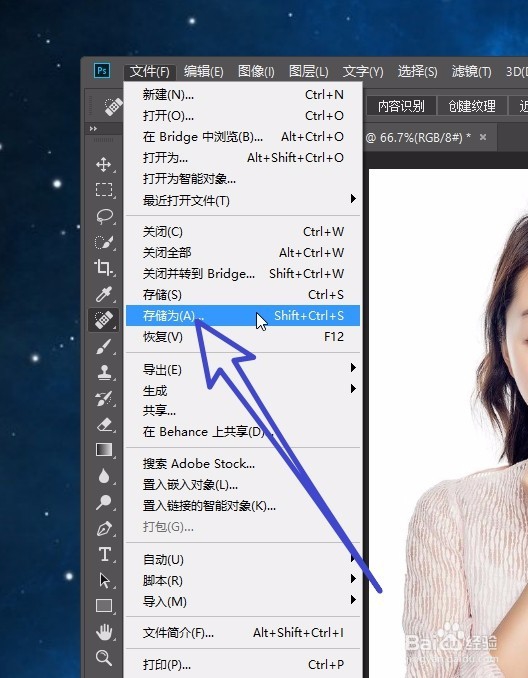Expand the 自动(U) submenu
Viewport: 528px width, 678px height.
pyautogui.click(x=243, y=560)
